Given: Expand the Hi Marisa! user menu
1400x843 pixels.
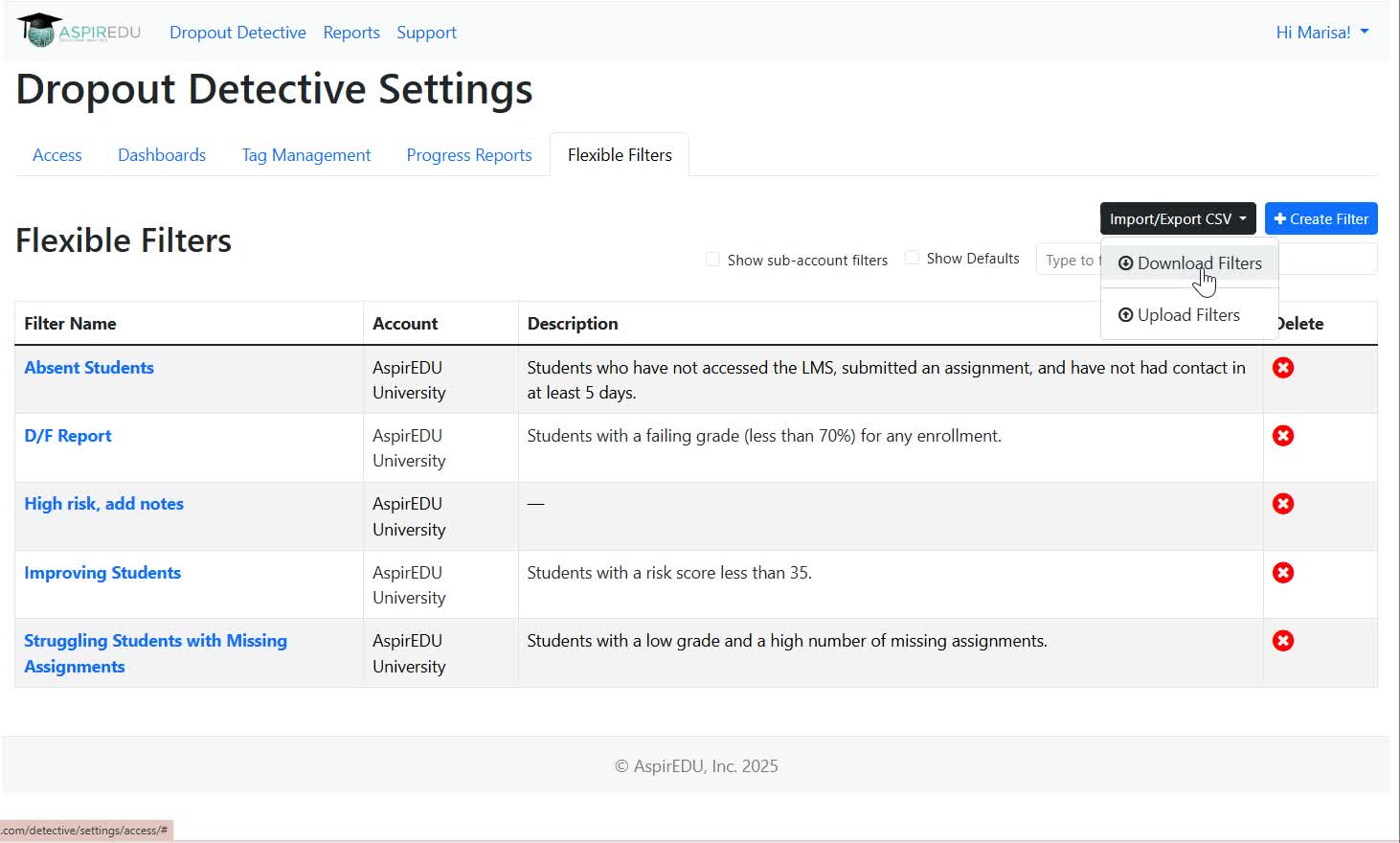Looking at the screenshot, I should click(1322, 33).
